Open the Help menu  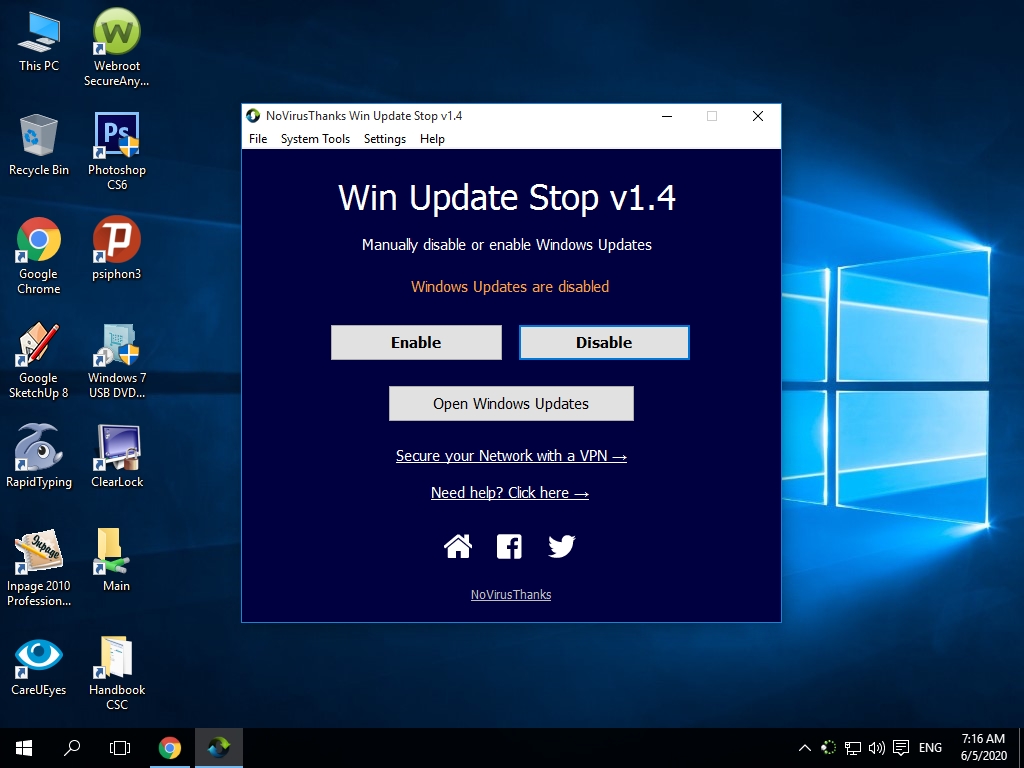click(x=432, y=139)
